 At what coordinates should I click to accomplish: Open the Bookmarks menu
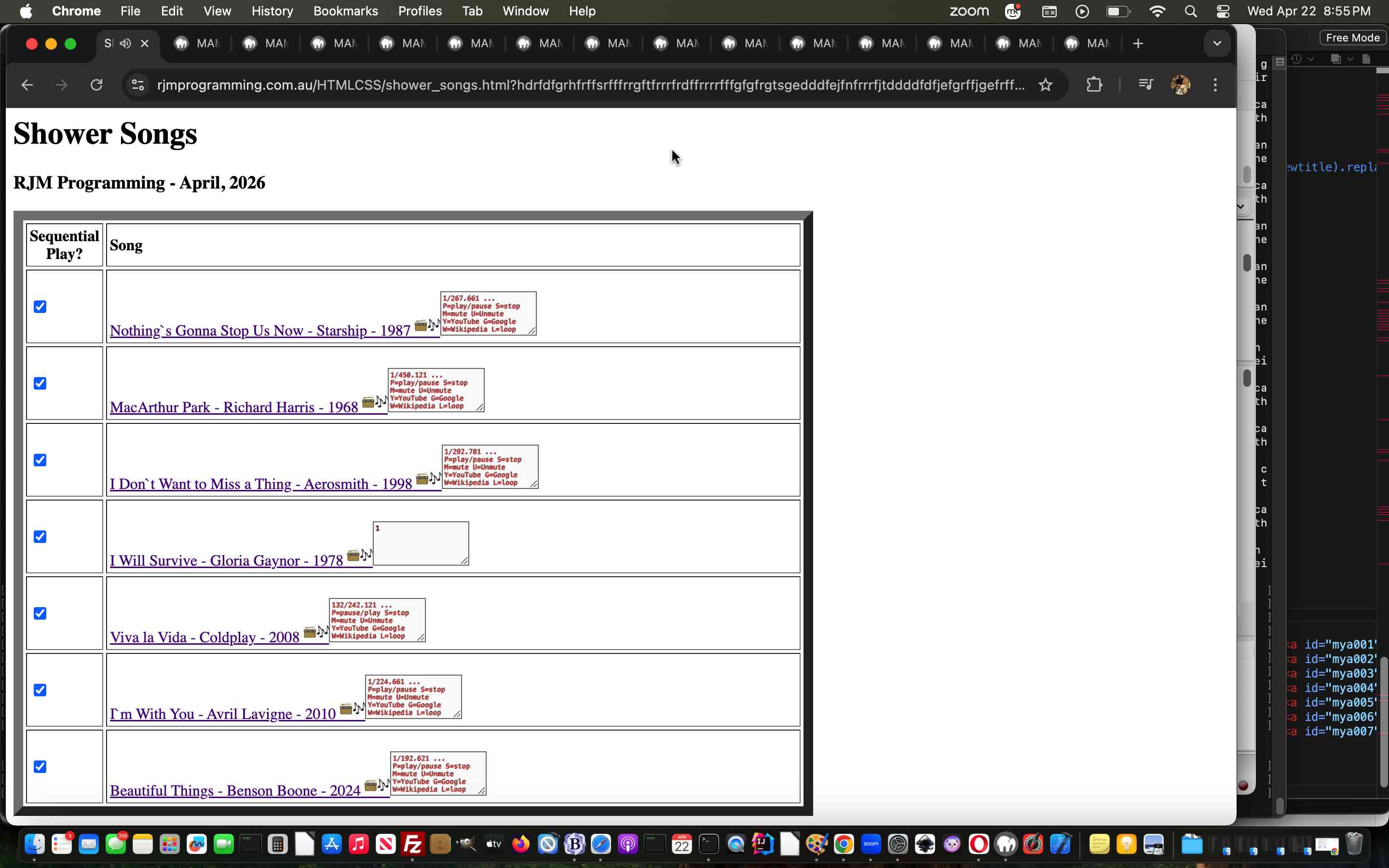coord(345,11)
